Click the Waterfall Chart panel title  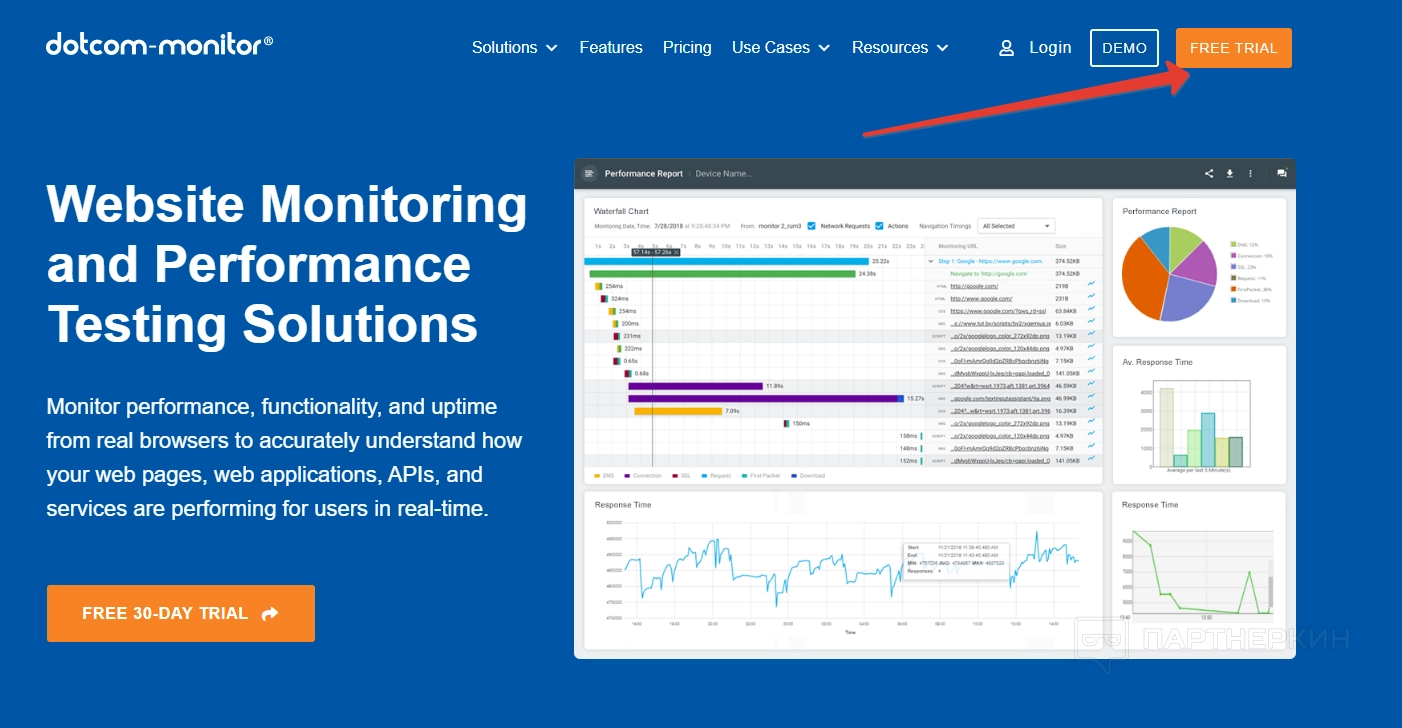click(621, 211)
